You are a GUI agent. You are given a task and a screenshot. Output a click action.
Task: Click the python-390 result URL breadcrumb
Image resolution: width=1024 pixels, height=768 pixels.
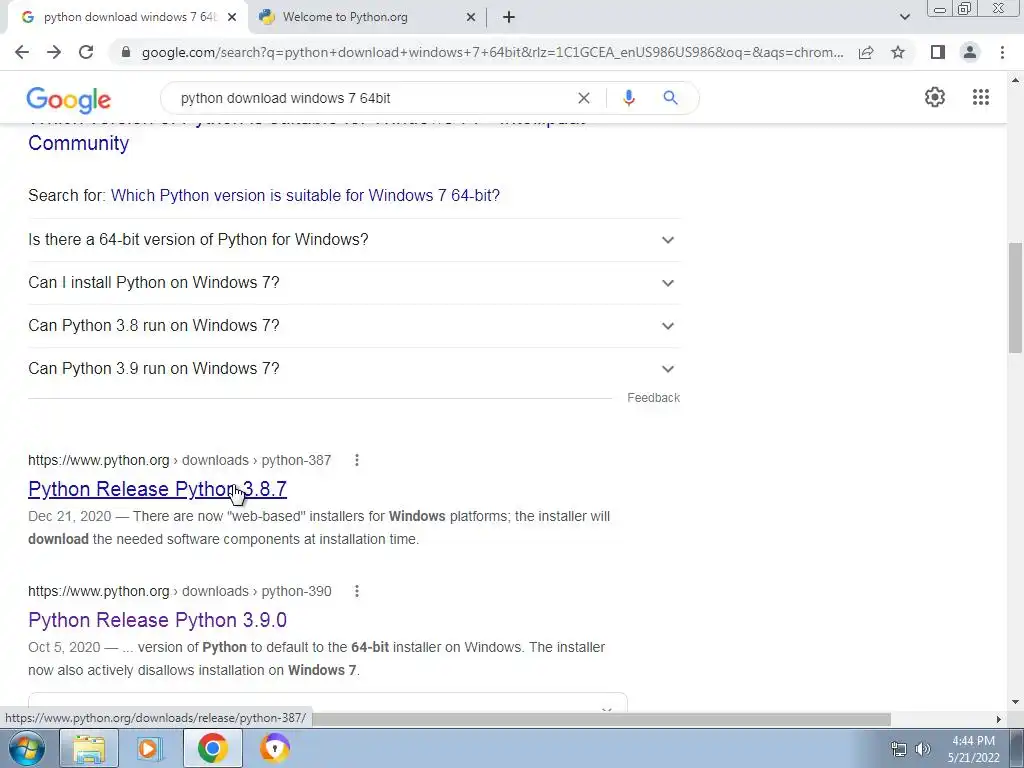coord(180,591)
